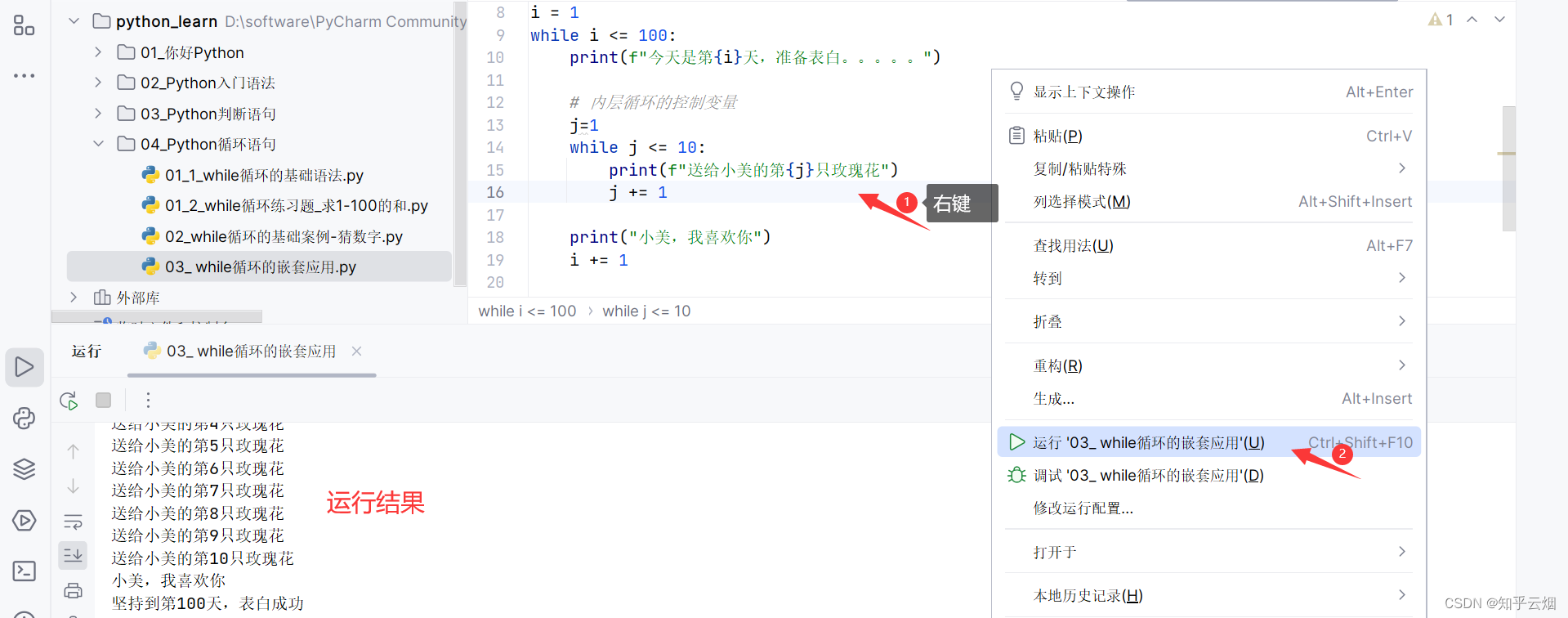Stop the running process button
The image size is (1568, 618).
coord(103,400)
